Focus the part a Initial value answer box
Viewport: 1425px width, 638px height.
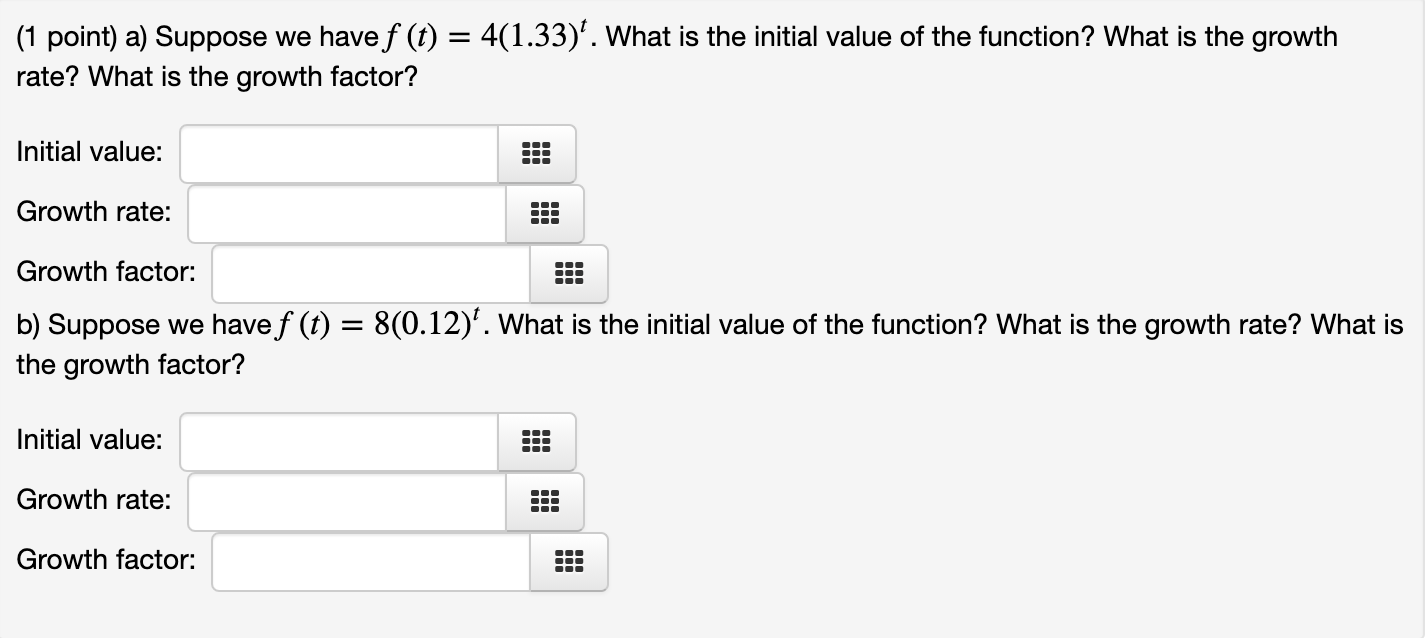tap(339, 154)
